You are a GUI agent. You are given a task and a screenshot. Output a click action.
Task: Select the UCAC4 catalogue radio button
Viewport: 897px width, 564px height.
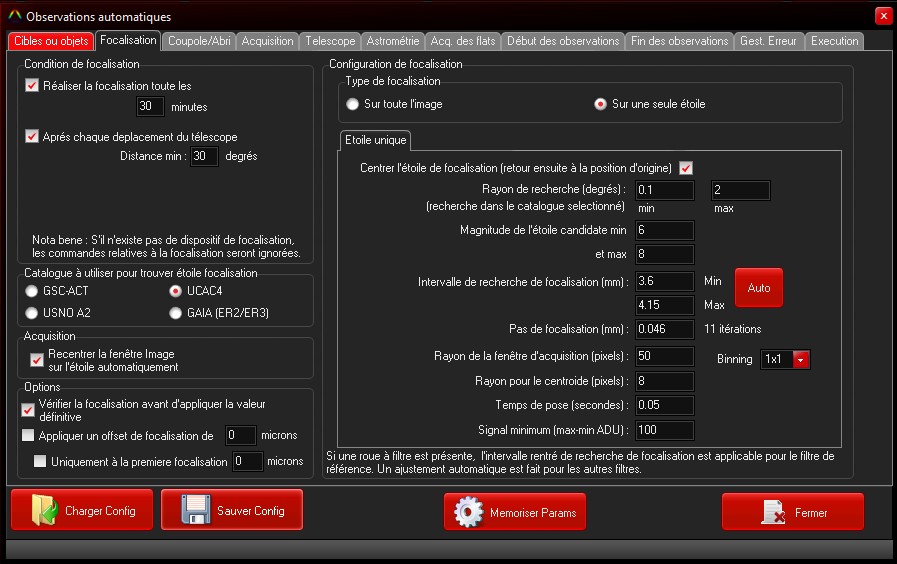pyautogui.click(x=176, y=291)
